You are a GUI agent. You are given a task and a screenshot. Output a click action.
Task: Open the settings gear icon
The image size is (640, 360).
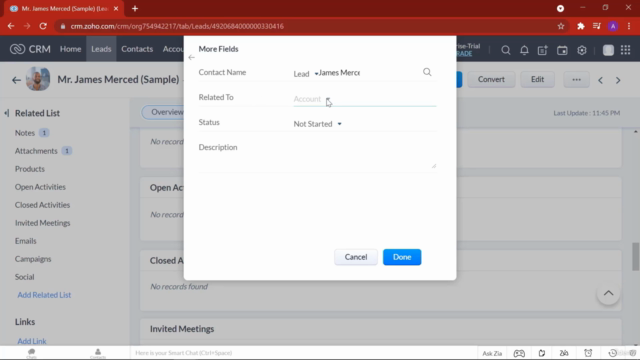point(582,50)
